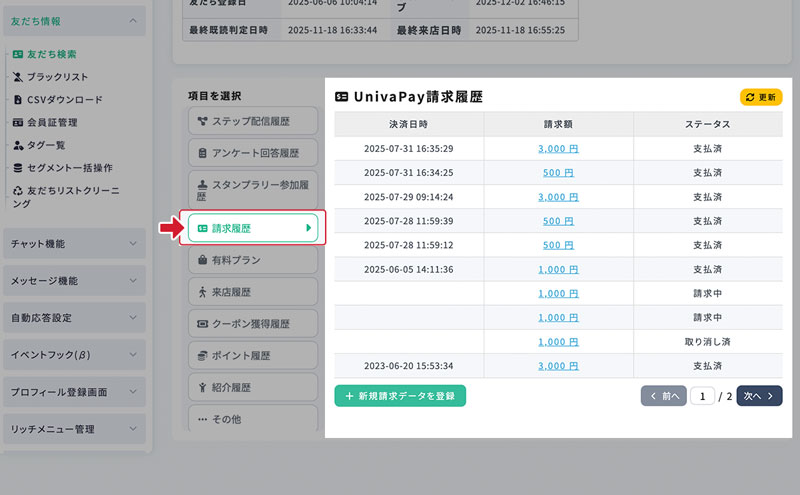Viewport: 800px width, 495px height.
Task: Click the page number input field
Action: tap(702, 396)
